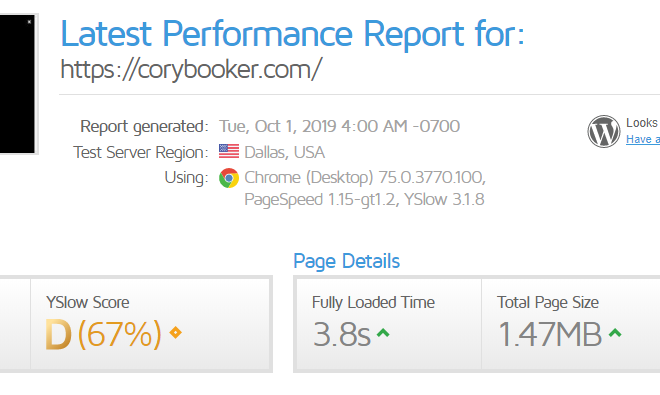Open the black page screenshot thumbnail
Image resolution: width=660 pixels, height=395 pixels.
[x=17, y=84]
